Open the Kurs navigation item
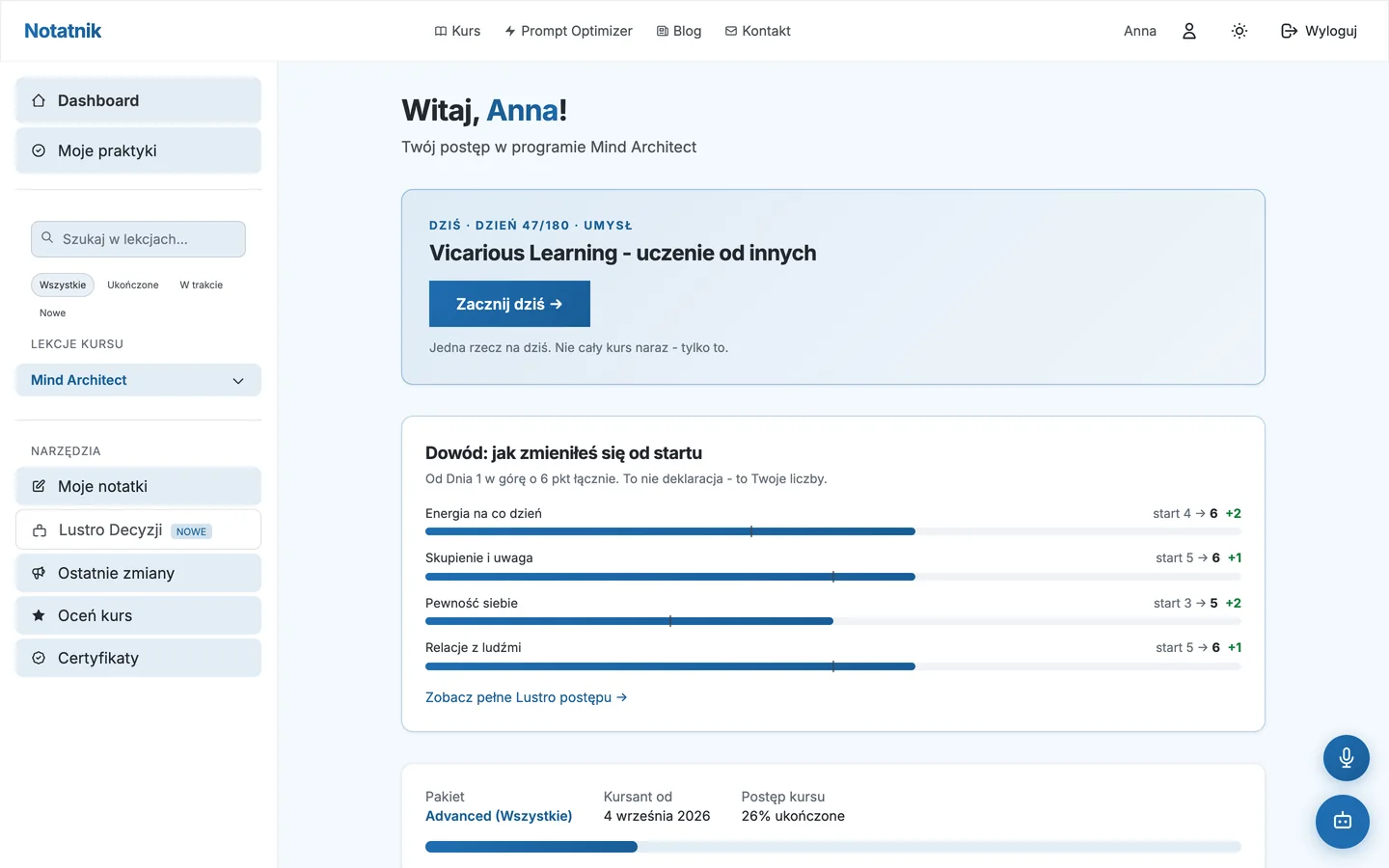Screen dimensions: 1389x868 (x=457, y=31)
